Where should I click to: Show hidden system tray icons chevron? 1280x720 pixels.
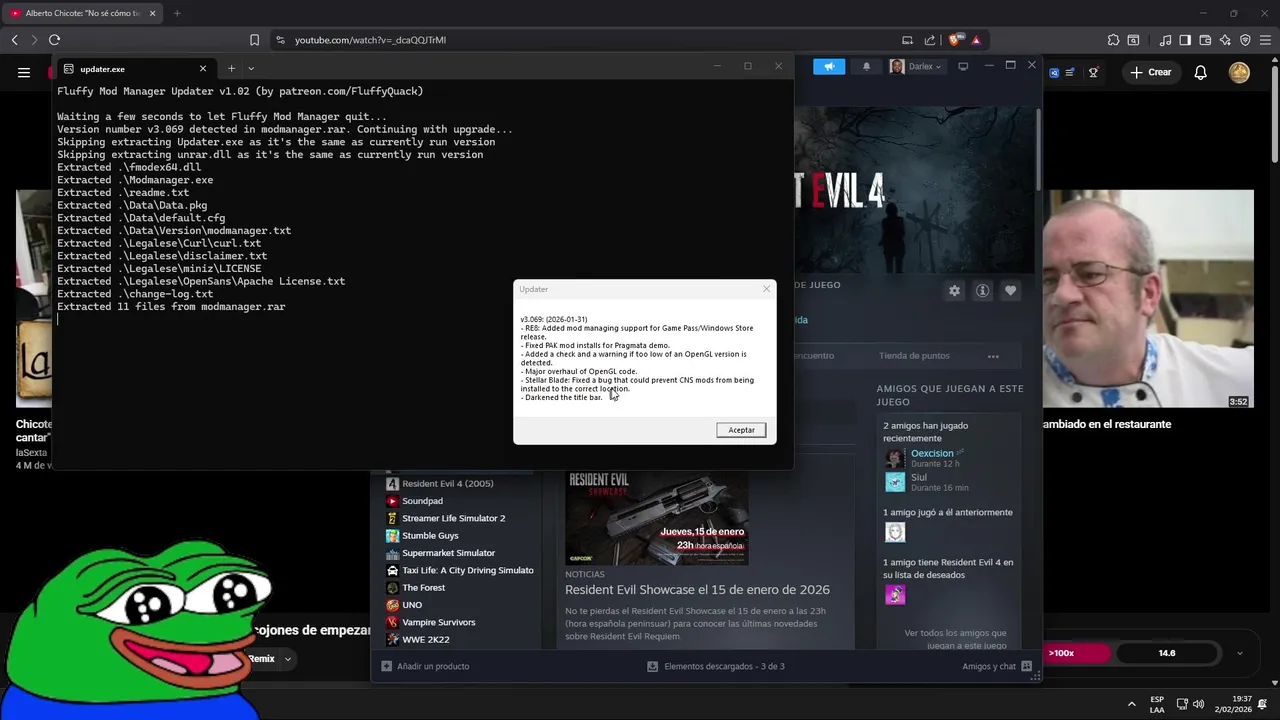tap(1132, 704)
